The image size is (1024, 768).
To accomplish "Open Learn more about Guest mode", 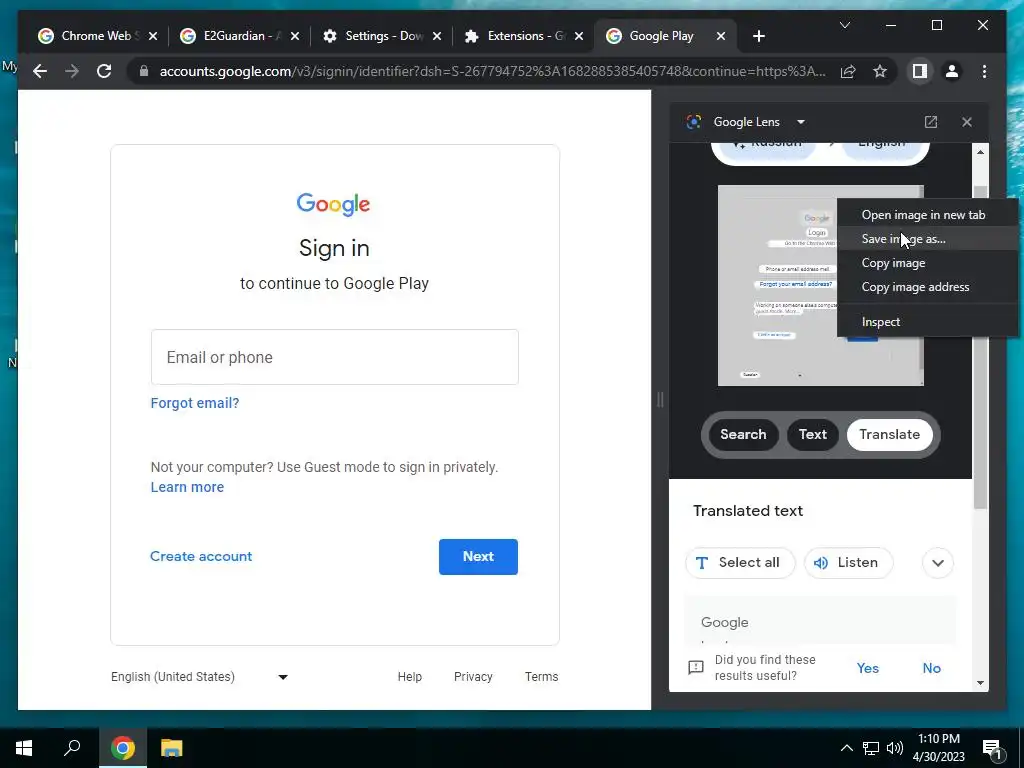I will click(x=187, y=487).
